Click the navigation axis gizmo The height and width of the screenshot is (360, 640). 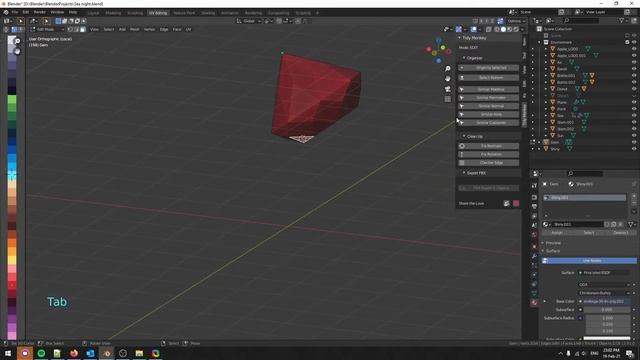pyautogui.click(x=438, y=51)
